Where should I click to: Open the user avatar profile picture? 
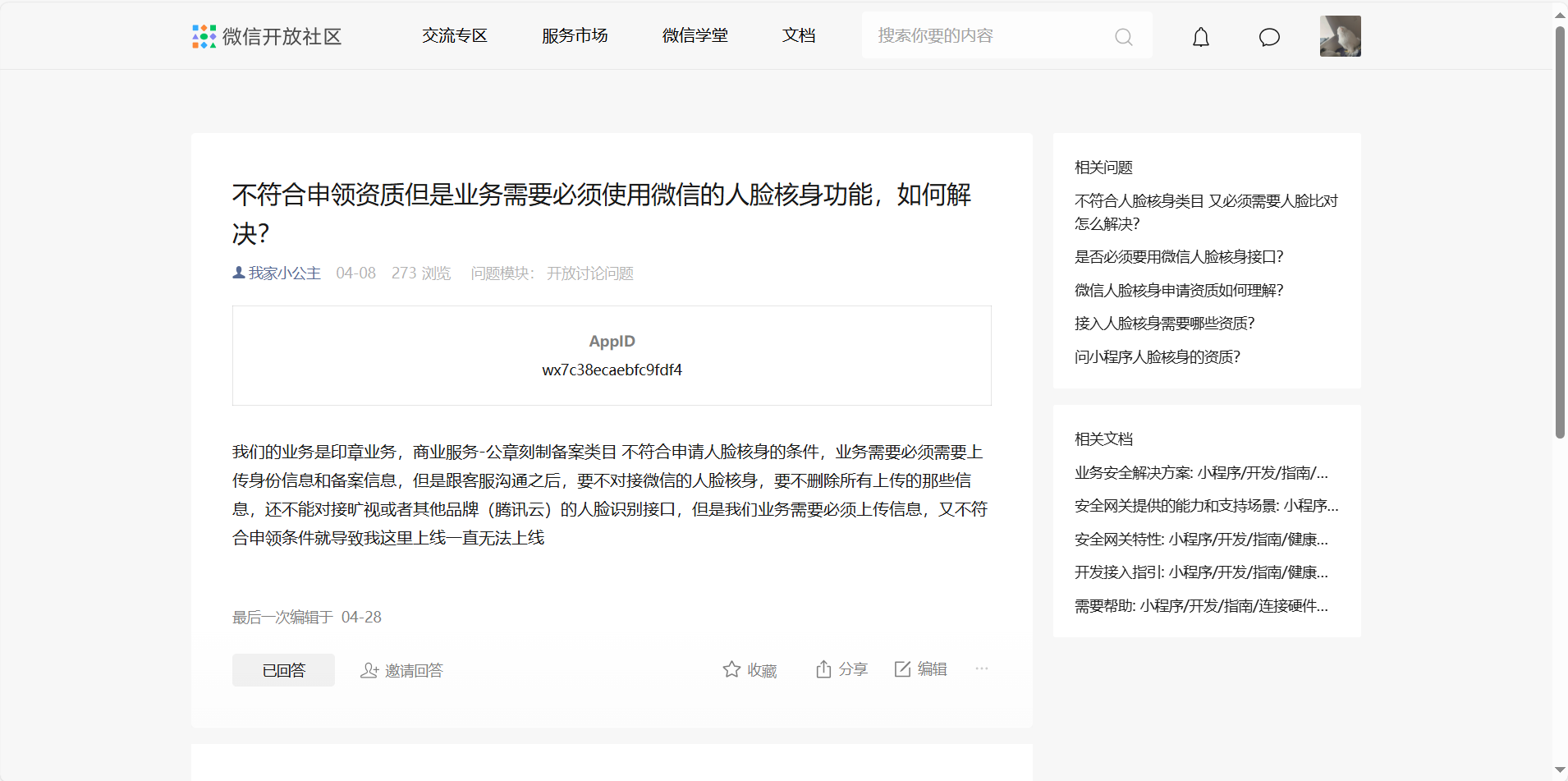tap(1341, 36)
